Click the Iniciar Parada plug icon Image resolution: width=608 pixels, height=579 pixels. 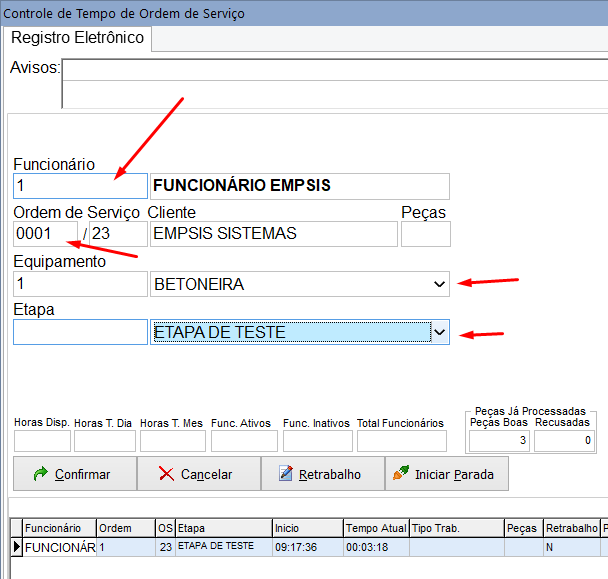401,473
